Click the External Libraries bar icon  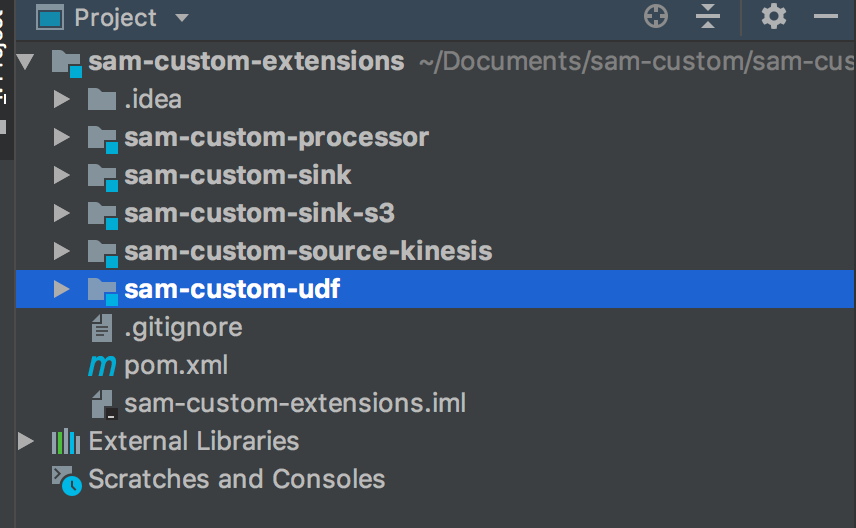click(x=66, y=441)
